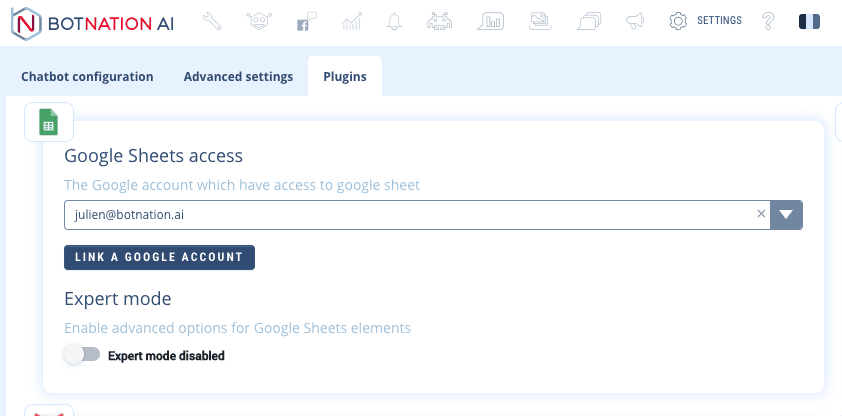Click the Google Sheets plugin icon
The image size is (842, 416).
pyautogui.click(x=48, y=123)
